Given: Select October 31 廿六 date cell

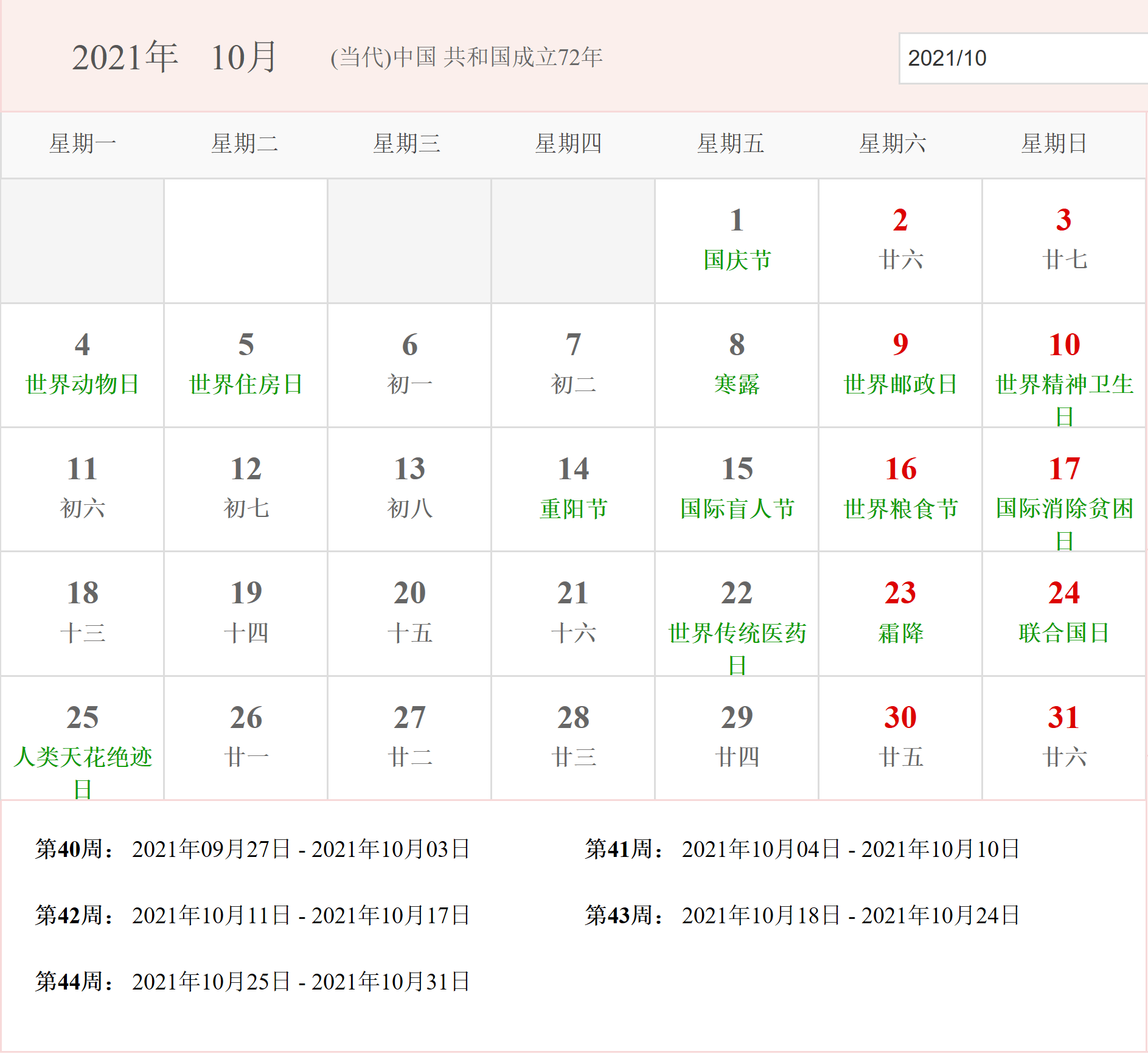Looking at the screenshot, I should [x=1064, y=738].
